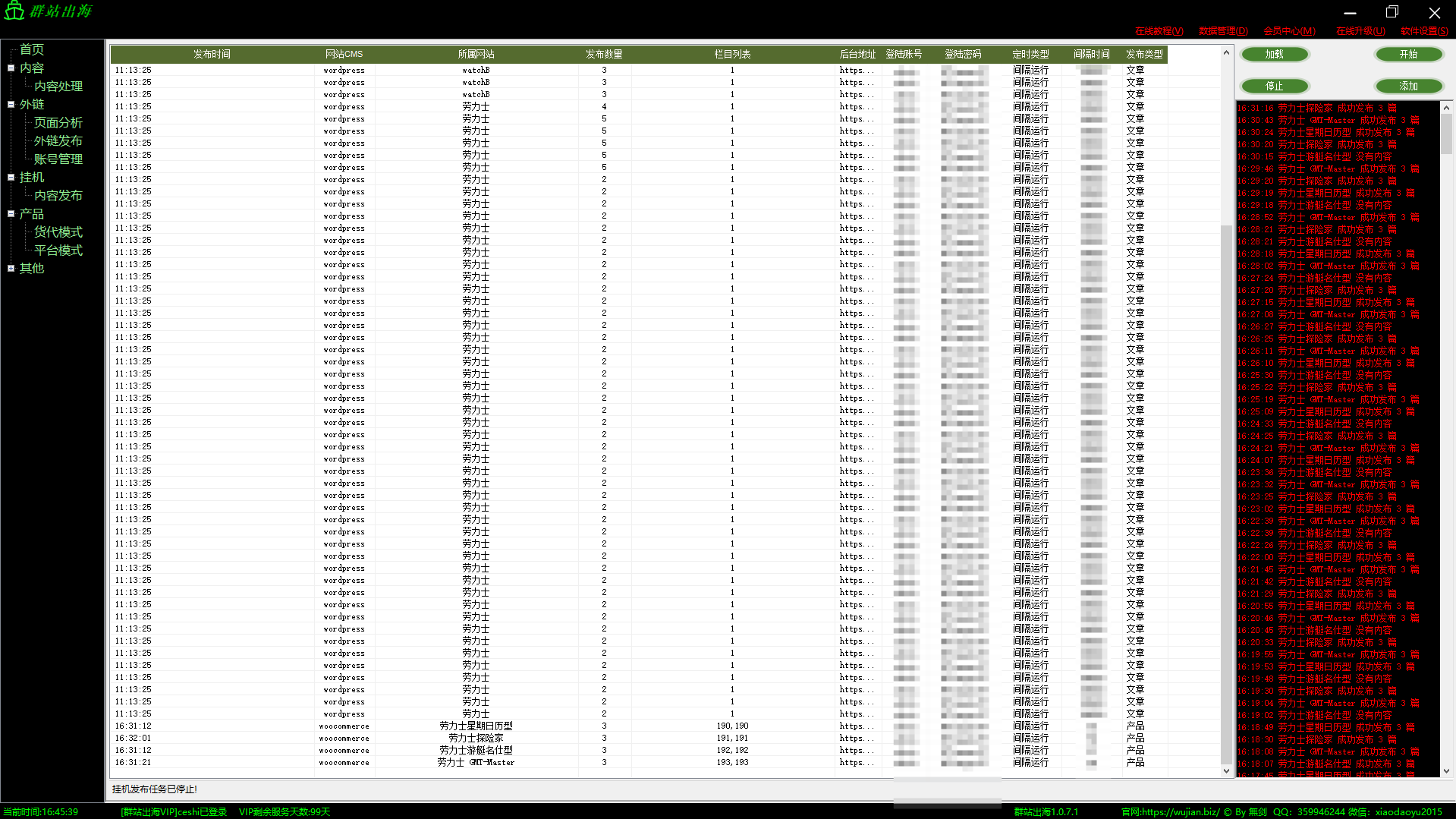Select the 其他 parent item label
The height and width of the screenshot is (819, 1456).
tap(32, 268)
